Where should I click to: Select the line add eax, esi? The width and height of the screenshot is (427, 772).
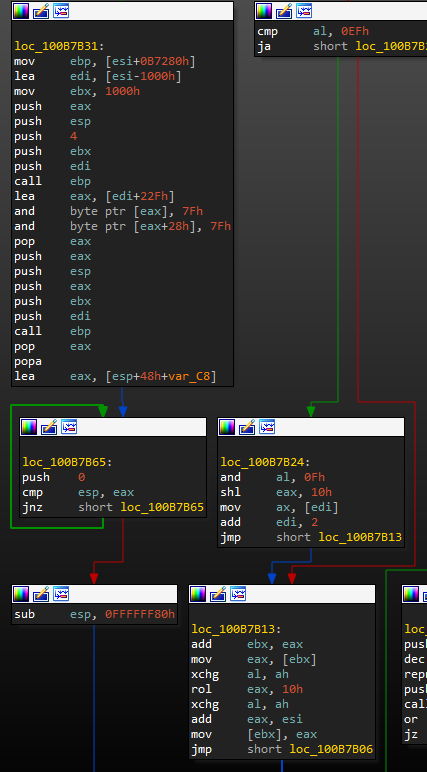click(247, 719)
